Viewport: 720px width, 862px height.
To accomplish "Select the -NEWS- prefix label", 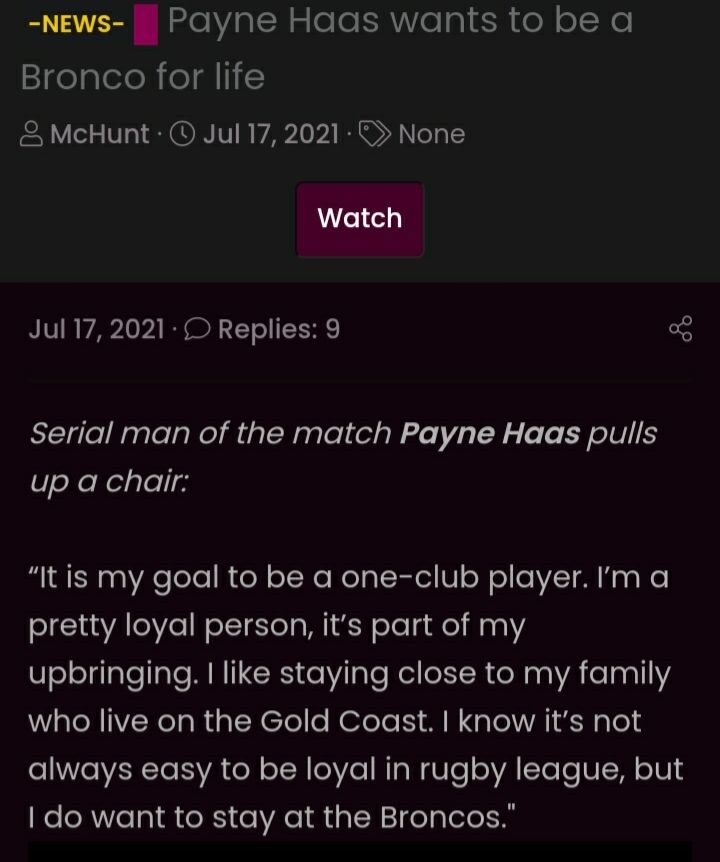I will [76, 24].
